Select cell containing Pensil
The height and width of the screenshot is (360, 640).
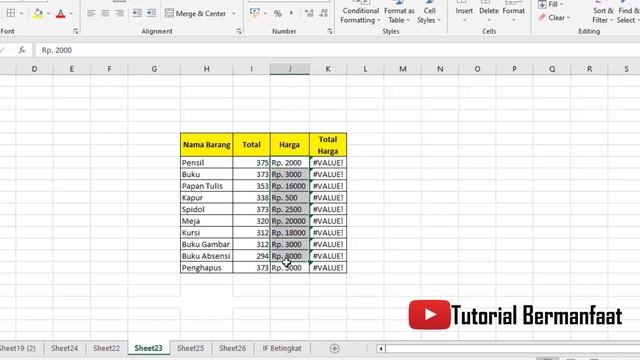point(207,162)
